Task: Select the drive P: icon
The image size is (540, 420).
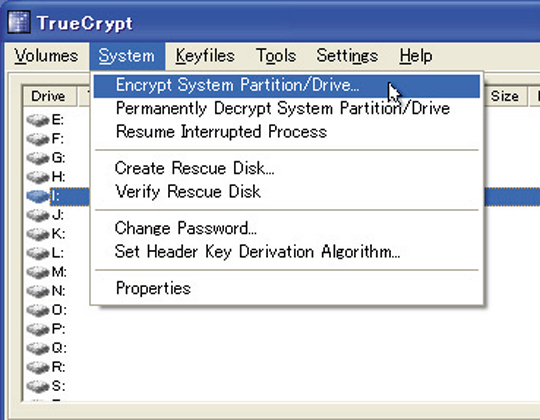Action: [x=38, y=329]
